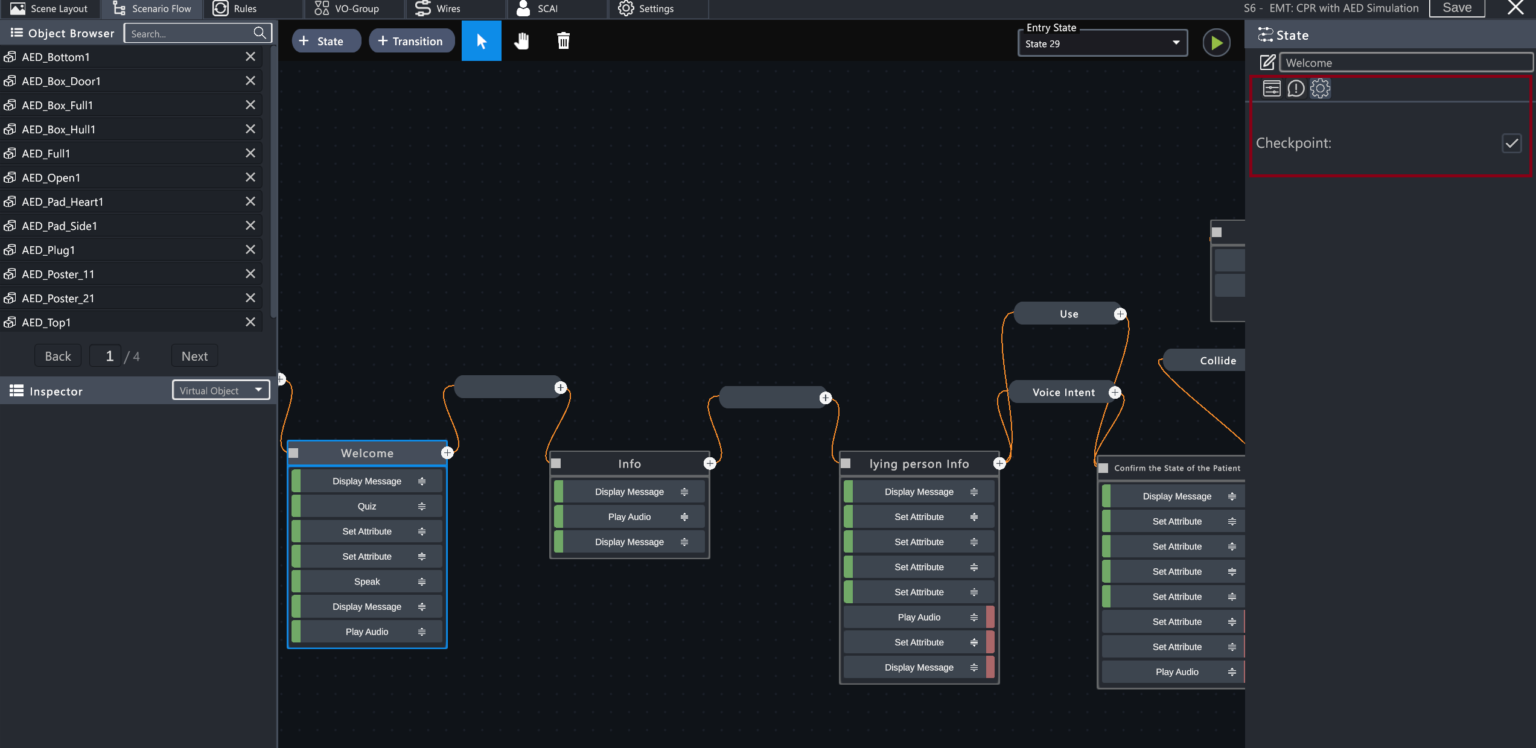Activate the hand pan tool
This screenshot has width=1536, height=748.
tap(521, 41)
